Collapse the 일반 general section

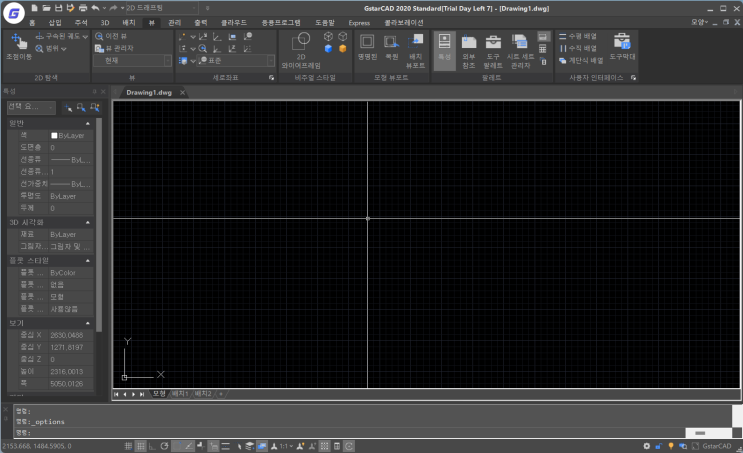click(88, 124)
